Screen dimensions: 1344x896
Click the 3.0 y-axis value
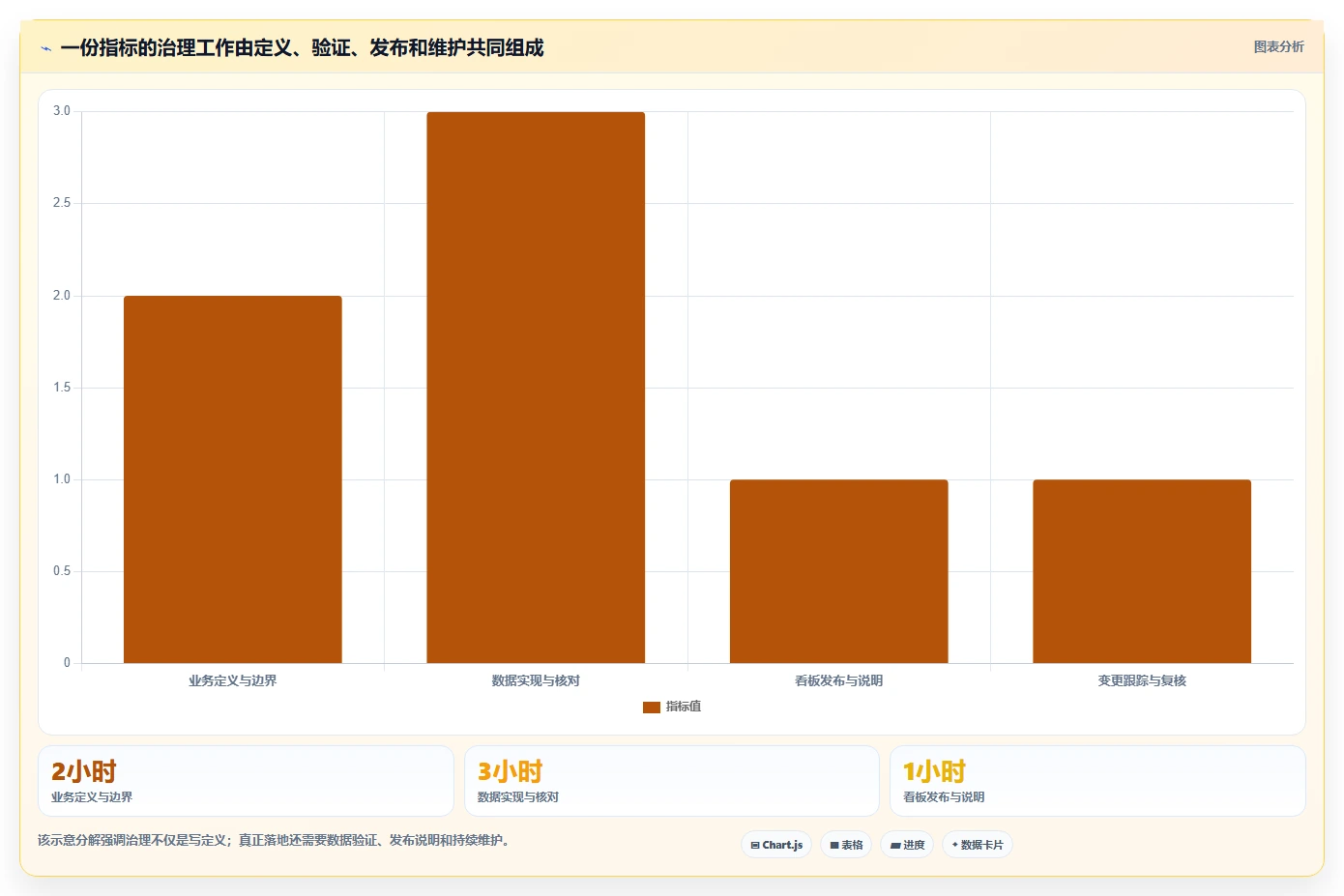pos(62,111)
